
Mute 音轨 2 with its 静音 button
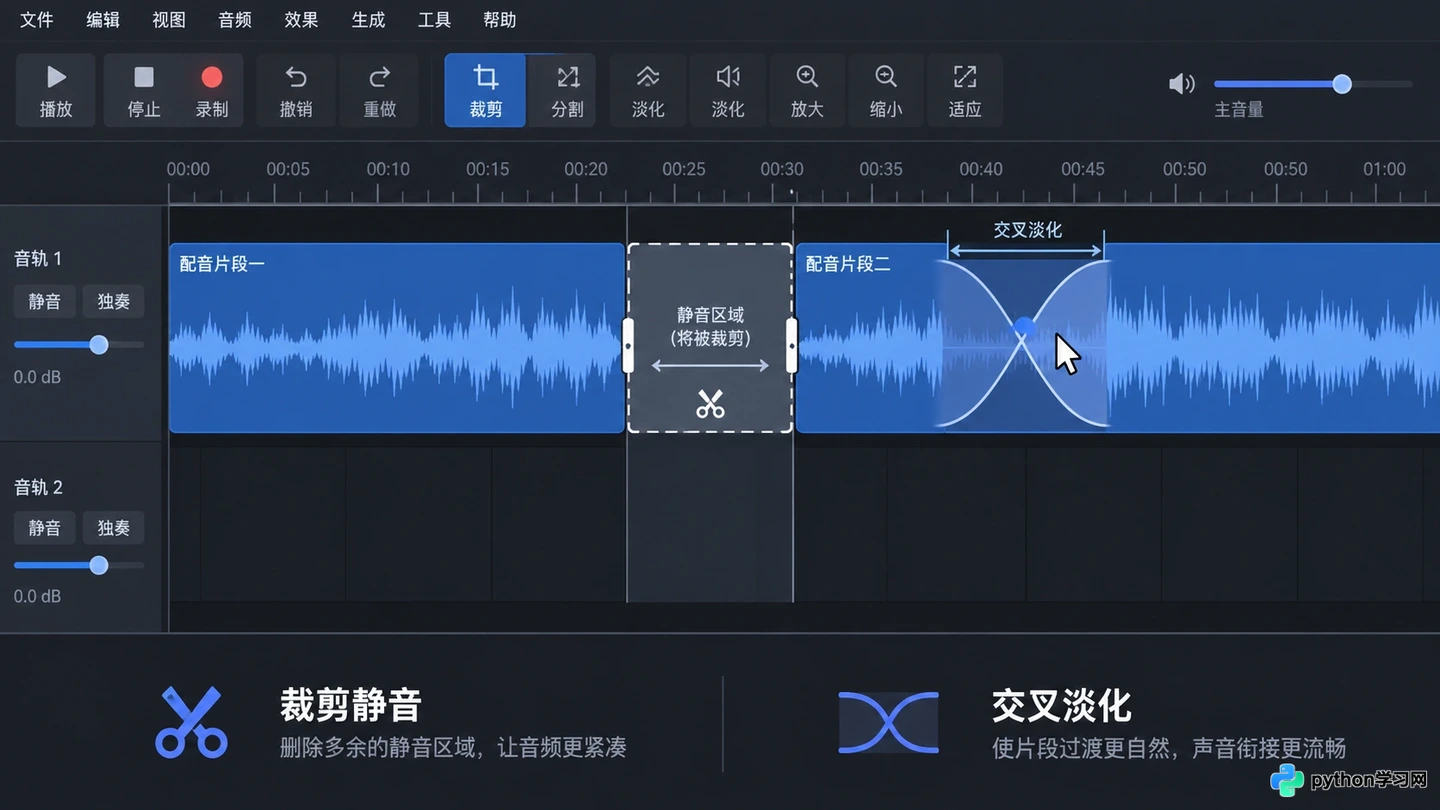[44, 528]
